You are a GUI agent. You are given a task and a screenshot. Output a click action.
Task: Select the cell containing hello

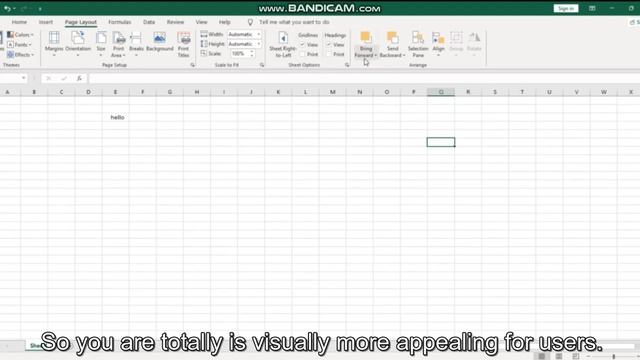coord(116,117)
